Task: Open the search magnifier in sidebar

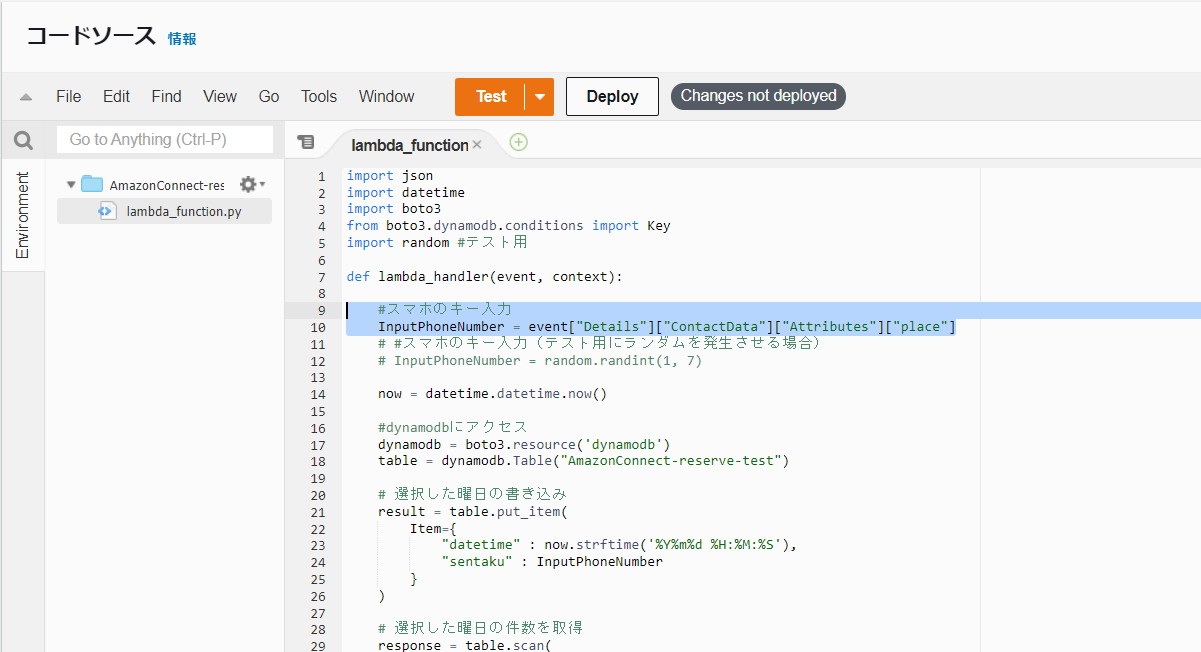Action: point(23,140)
